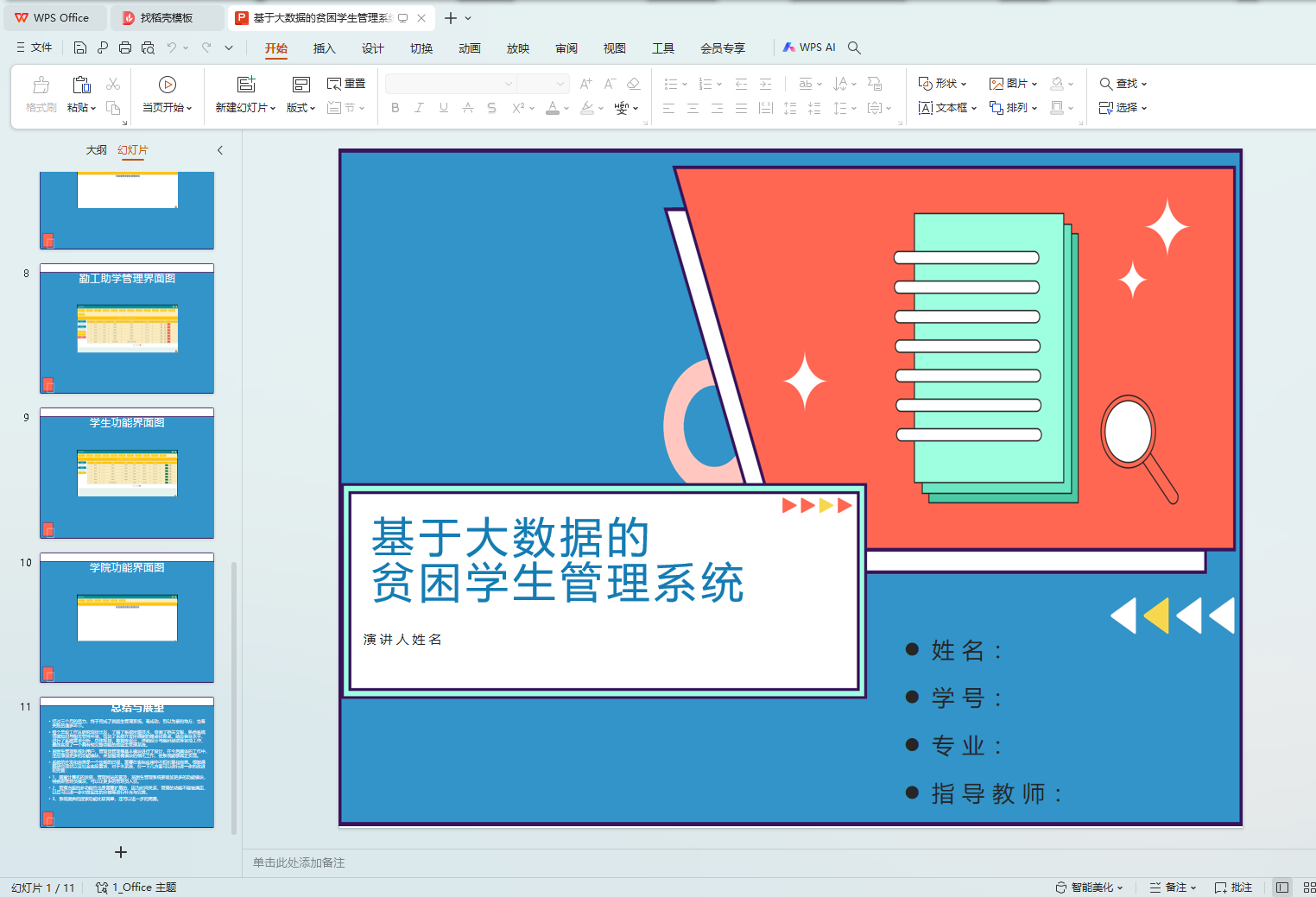Open the Picture (图片) dropdown
The image size is (1316, 897).
[x=1013, y=84]
